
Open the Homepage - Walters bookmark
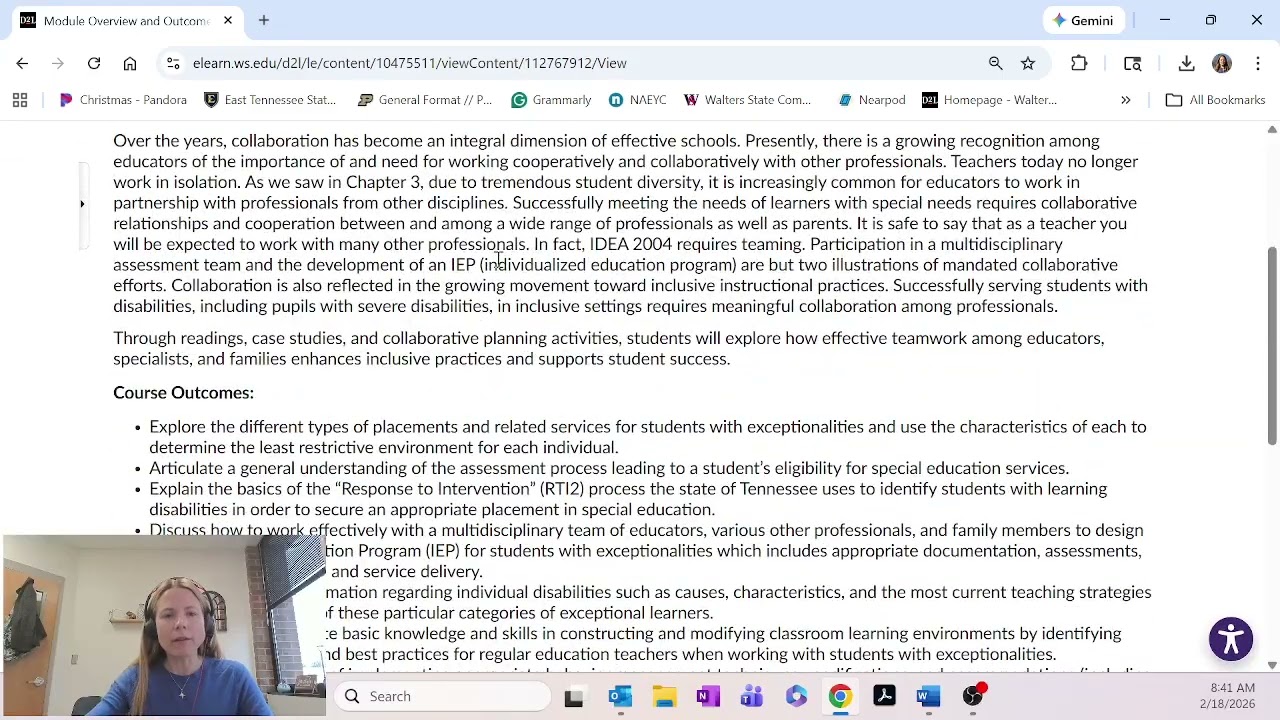[x=990, y=100]
